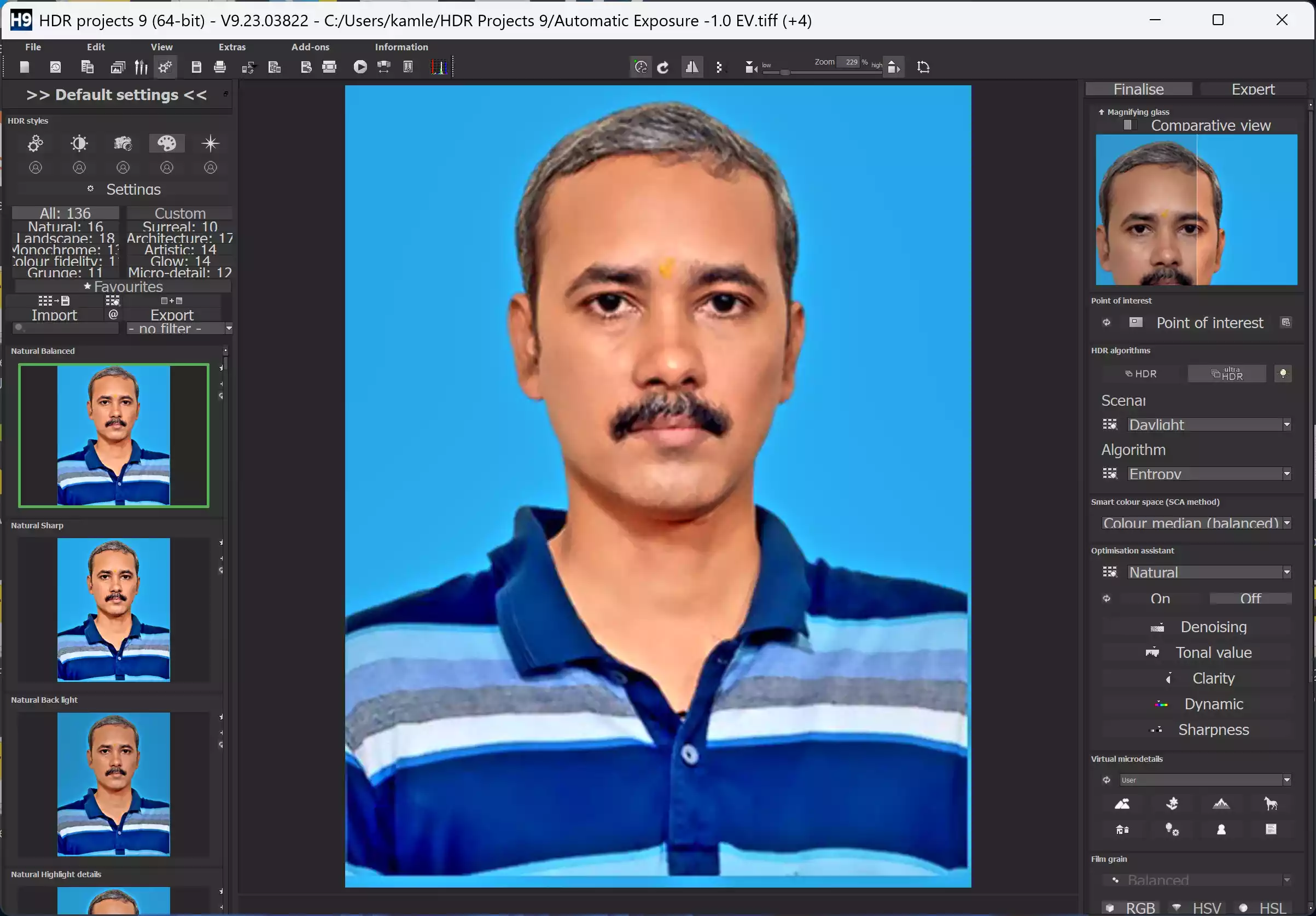Click the play button in the toolbar
Viewport: 1316px width, 916px height.
tap(360, 67)
